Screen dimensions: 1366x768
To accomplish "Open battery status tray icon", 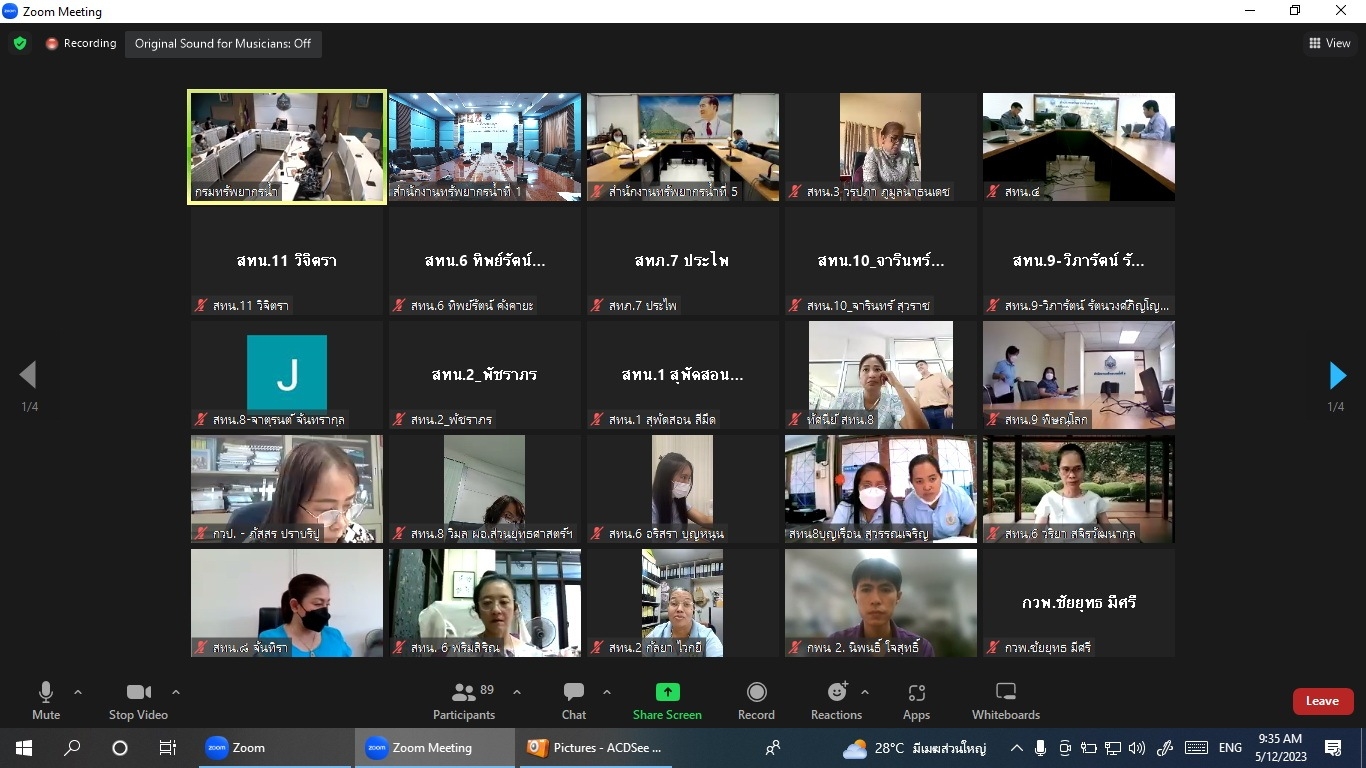I will pyautogui.click(x=1089, y=748).
